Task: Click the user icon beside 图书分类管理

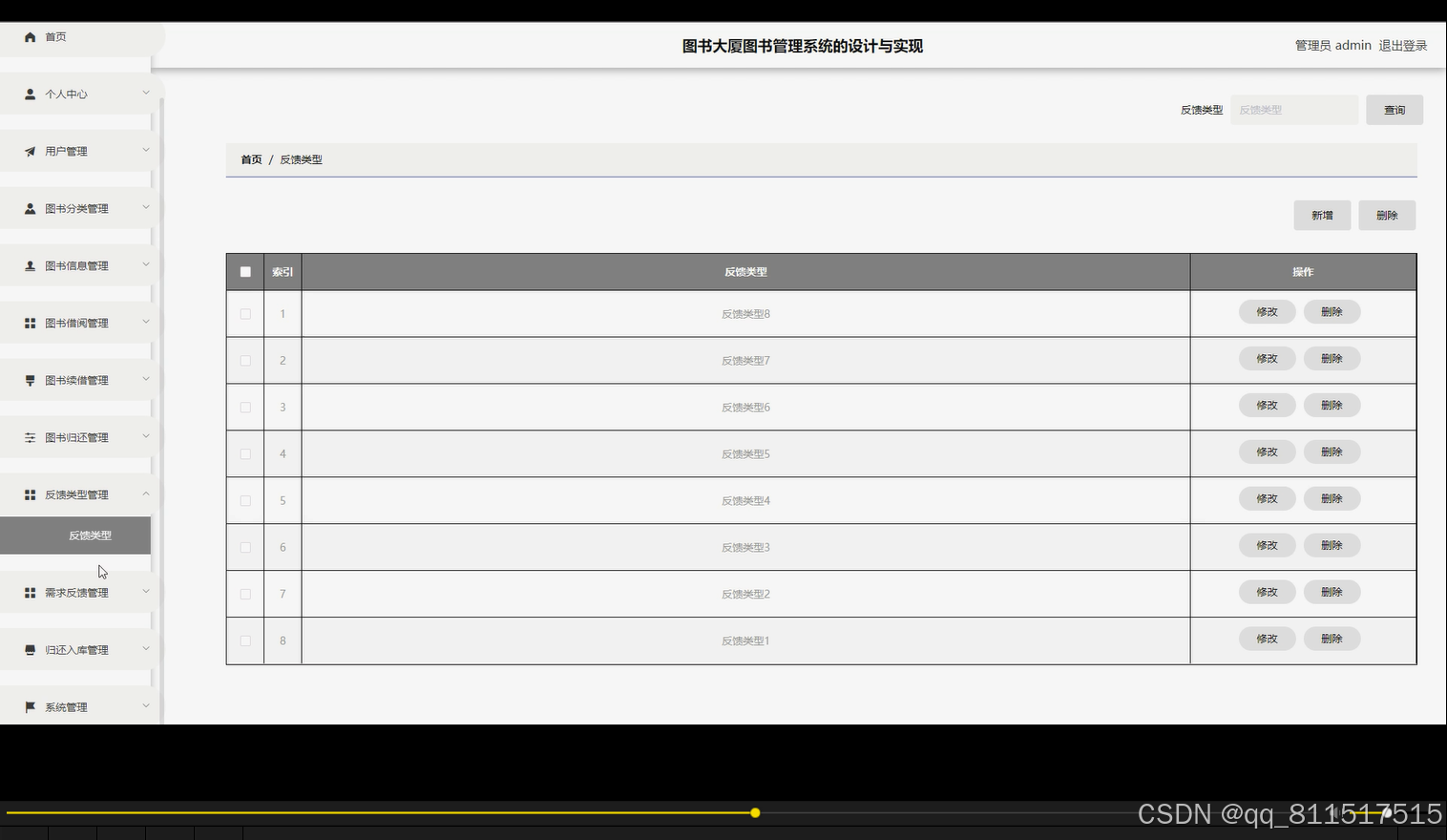Action: [30, 209]
